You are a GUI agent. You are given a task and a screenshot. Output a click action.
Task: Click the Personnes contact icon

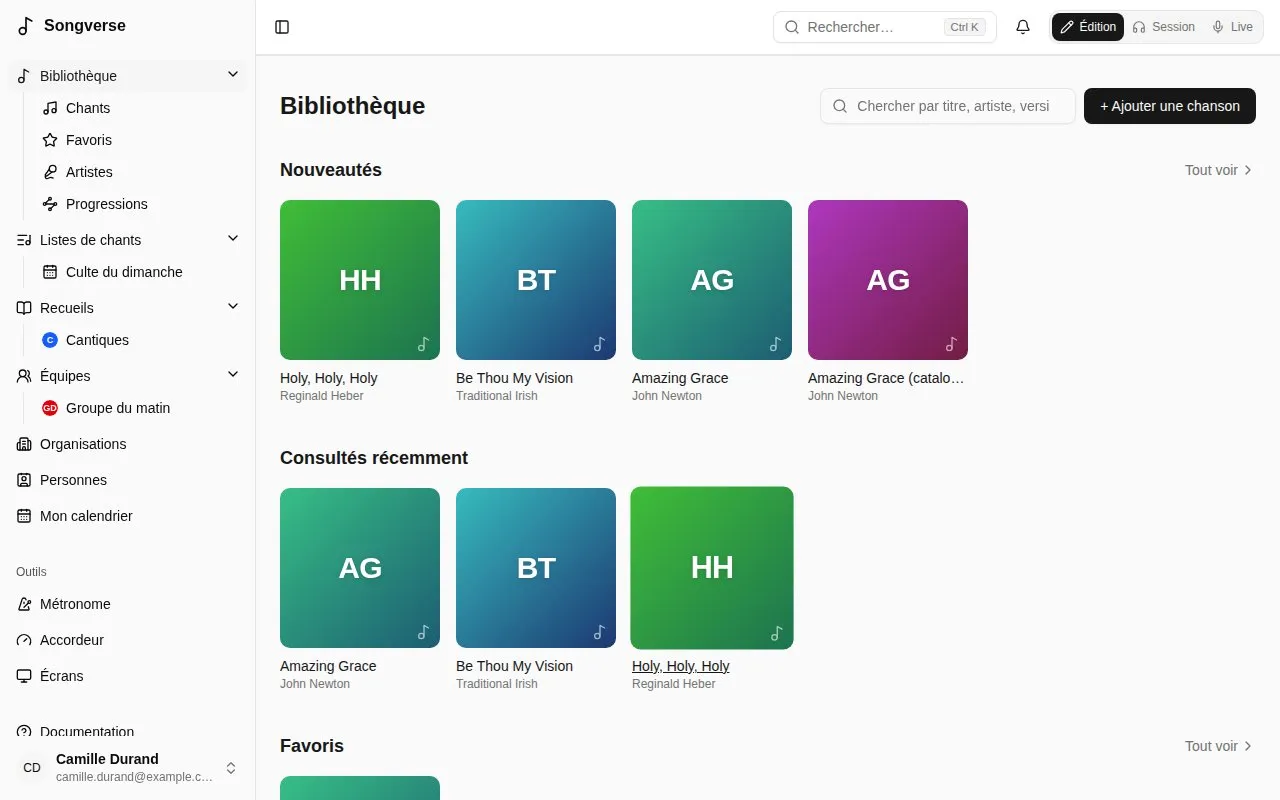point(24,480)
